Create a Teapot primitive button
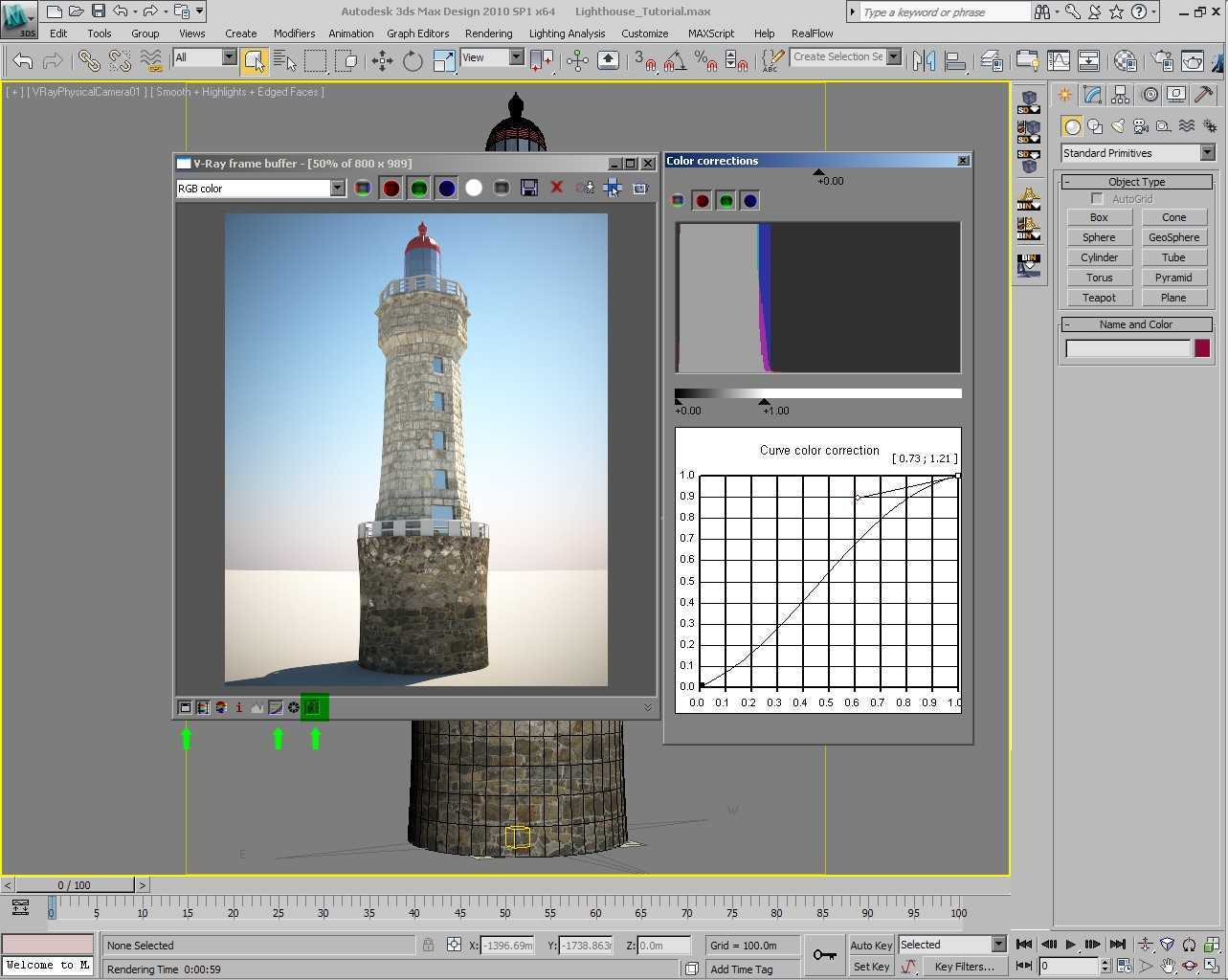 tap(1099, 298)
